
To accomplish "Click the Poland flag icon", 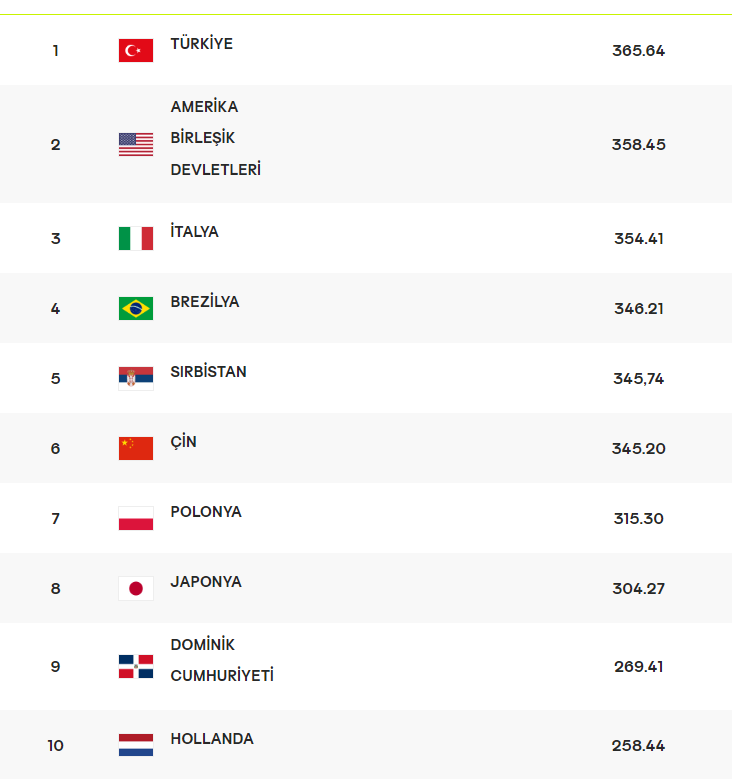I will pyautogui.click(x=136, y=518).
